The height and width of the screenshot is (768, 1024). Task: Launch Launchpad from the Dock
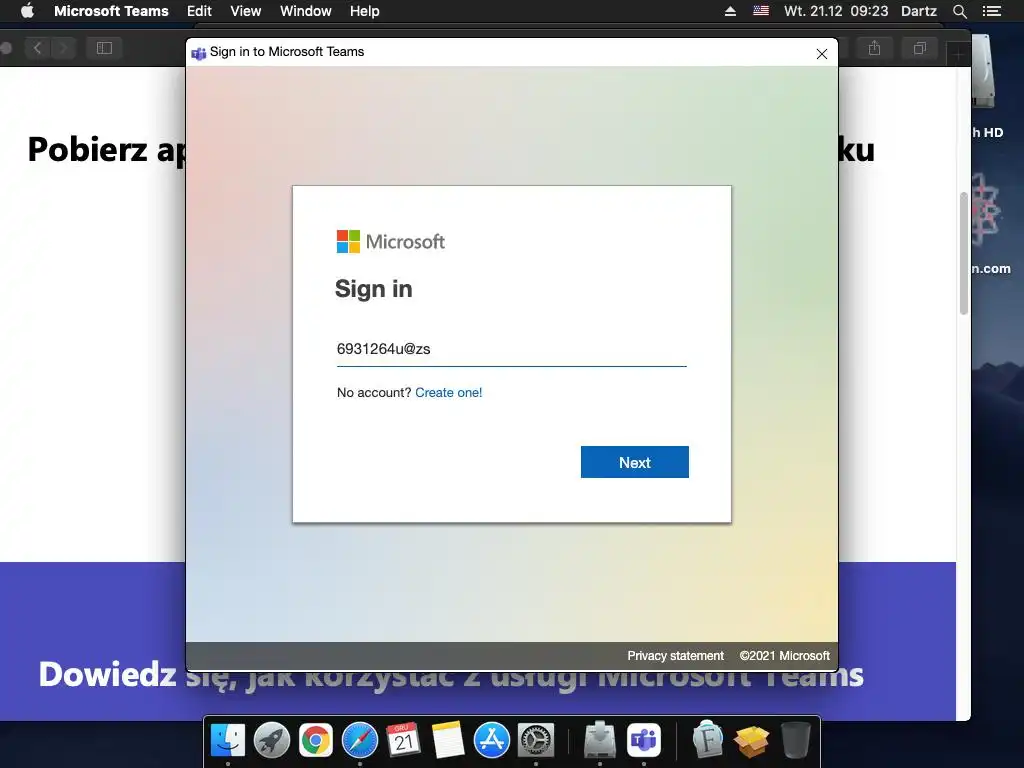pyautogui.click(x=272, y=741)
